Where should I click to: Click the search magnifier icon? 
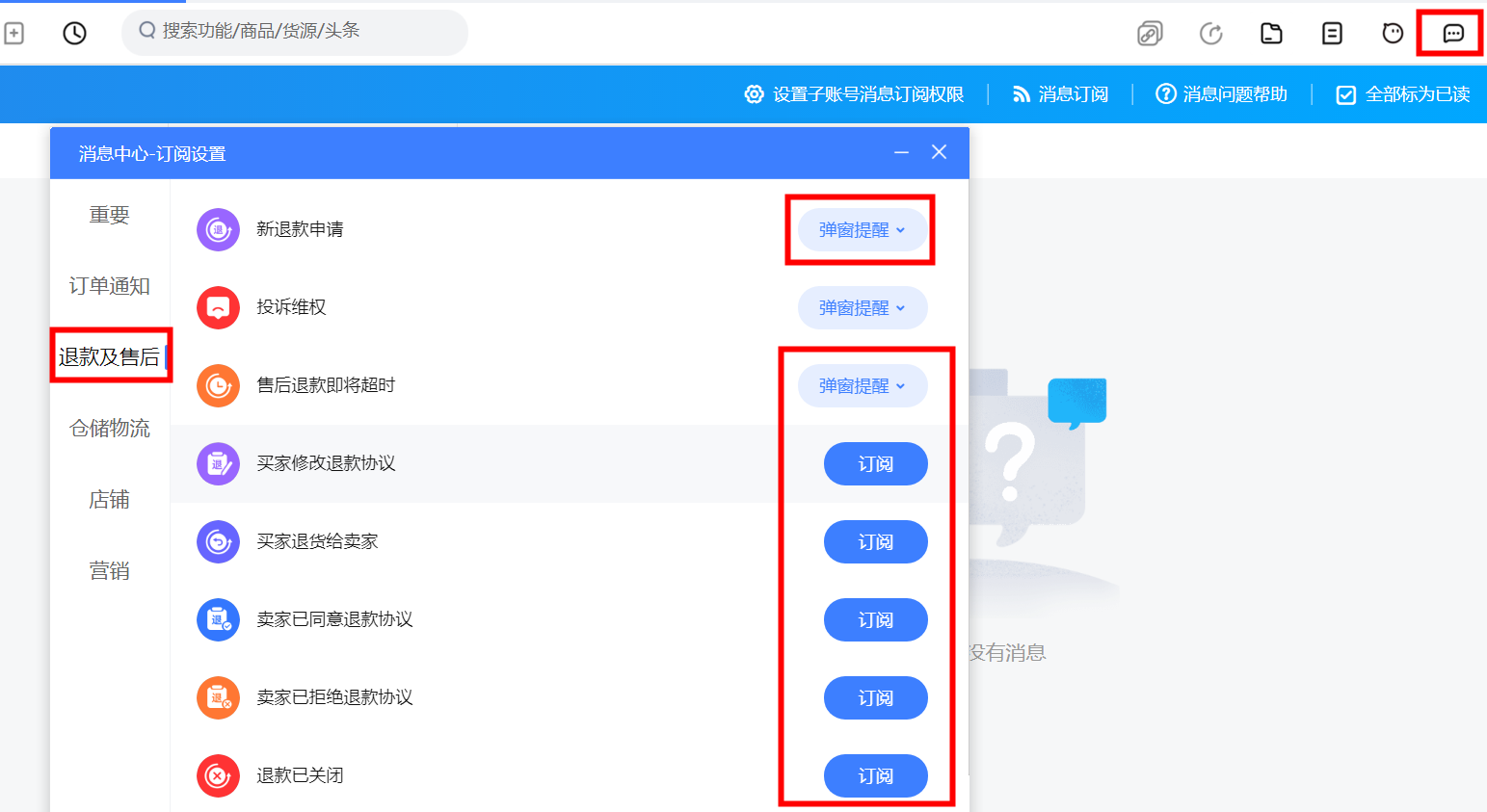point(147,31)
